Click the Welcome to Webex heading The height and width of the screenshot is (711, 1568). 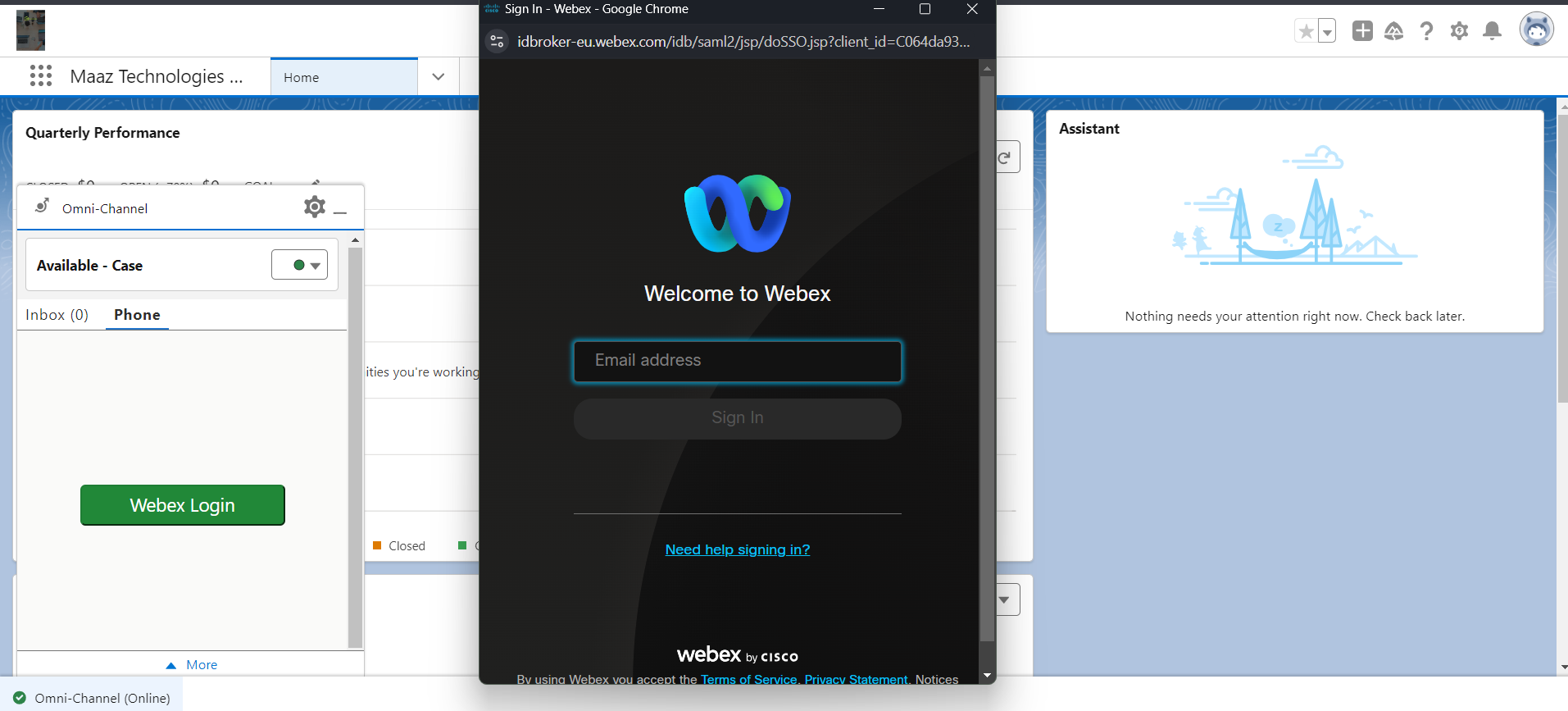[x=738, y=294]
